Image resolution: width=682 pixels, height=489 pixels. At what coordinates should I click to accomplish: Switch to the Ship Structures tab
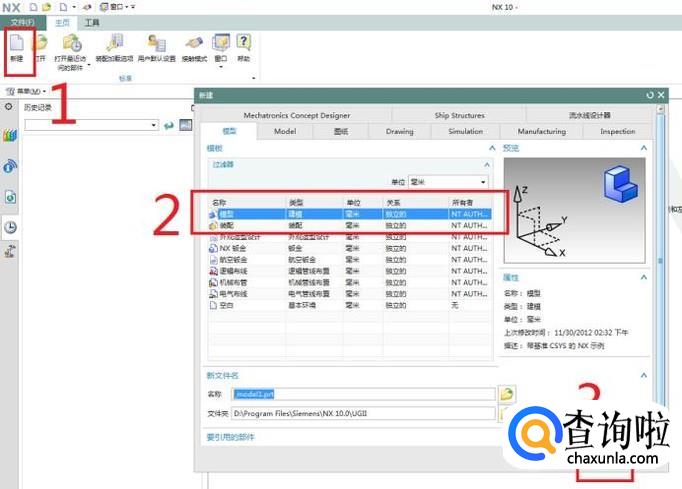tap(459, 115)
